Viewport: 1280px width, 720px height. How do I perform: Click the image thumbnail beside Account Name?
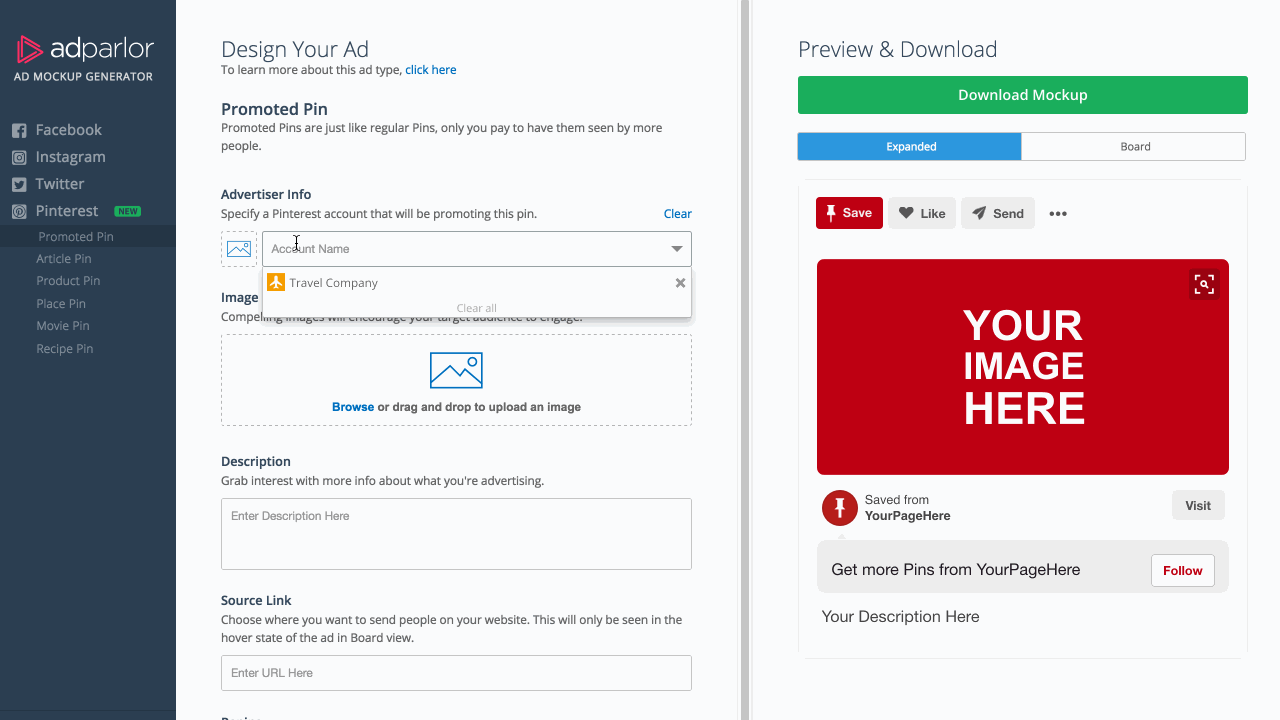tap(238, 248)
